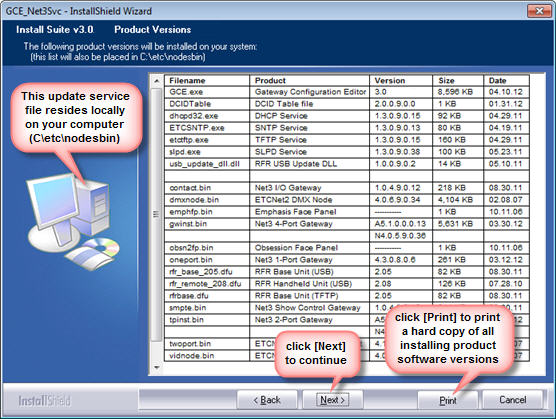Select the usb_update_dll.dll filename cell

(x=207, y=164)
